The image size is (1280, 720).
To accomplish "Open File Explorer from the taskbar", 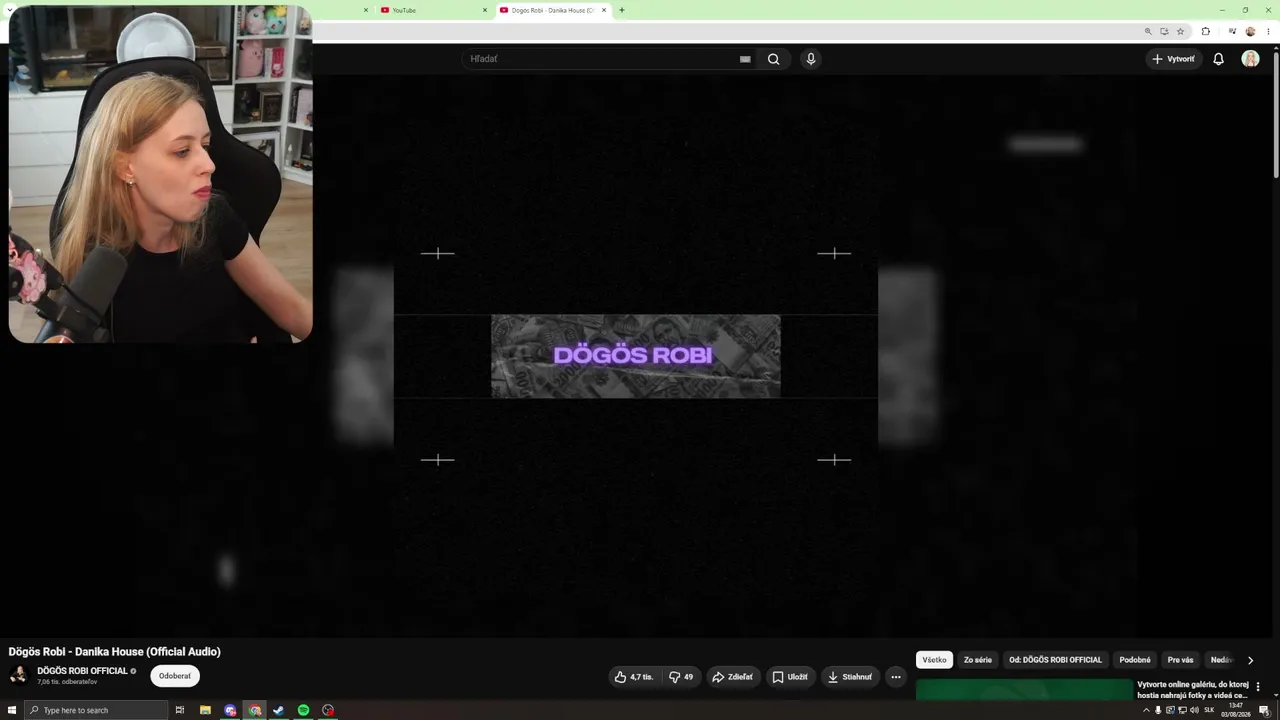I will click(x=205, y=710).
